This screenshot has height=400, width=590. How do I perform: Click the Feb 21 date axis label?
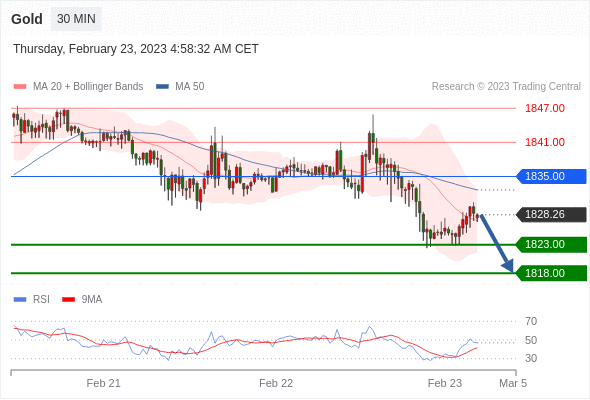103,383
